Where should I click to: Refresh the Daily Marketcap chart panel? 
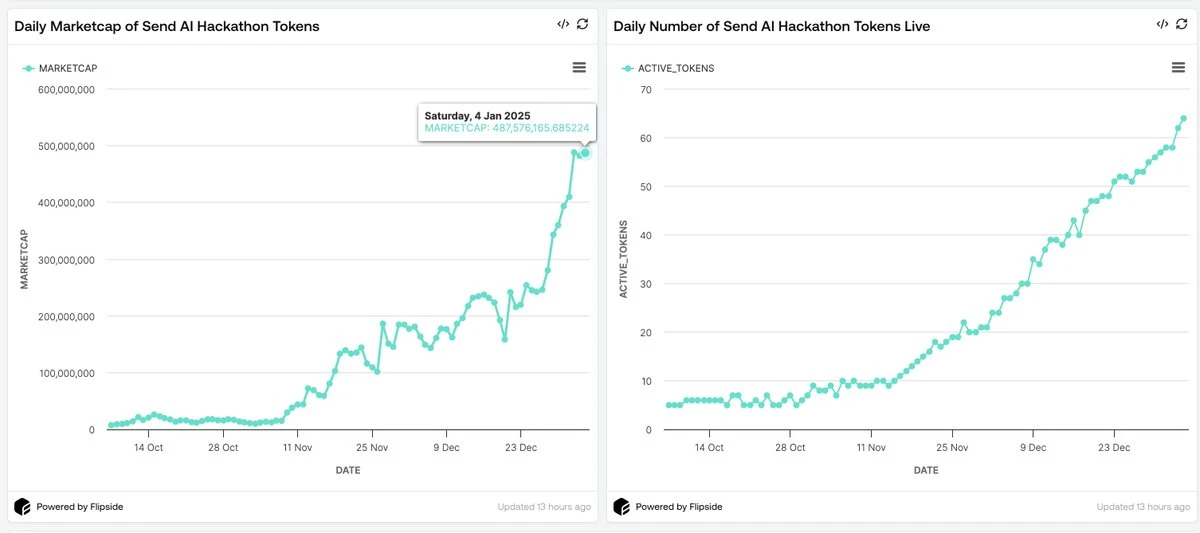(x=582, y=24)
